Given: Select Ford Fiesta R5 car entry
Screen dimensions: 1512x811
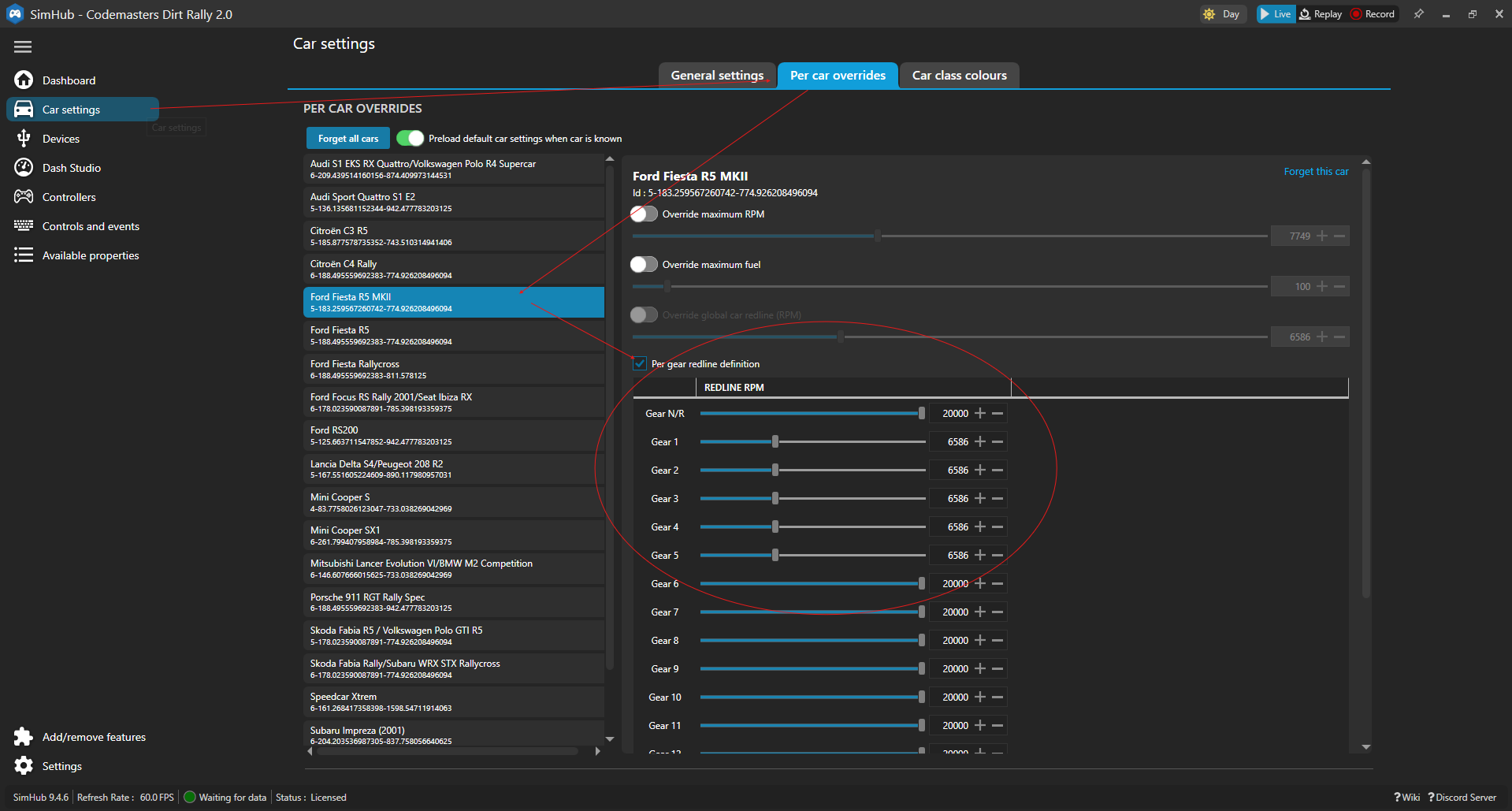Looking at the screenshot, I should (454, 335).
